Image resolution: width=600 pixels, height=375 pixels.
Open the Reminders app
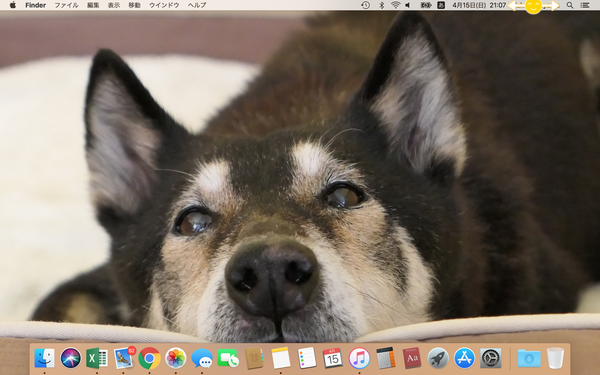coord(307,359)
